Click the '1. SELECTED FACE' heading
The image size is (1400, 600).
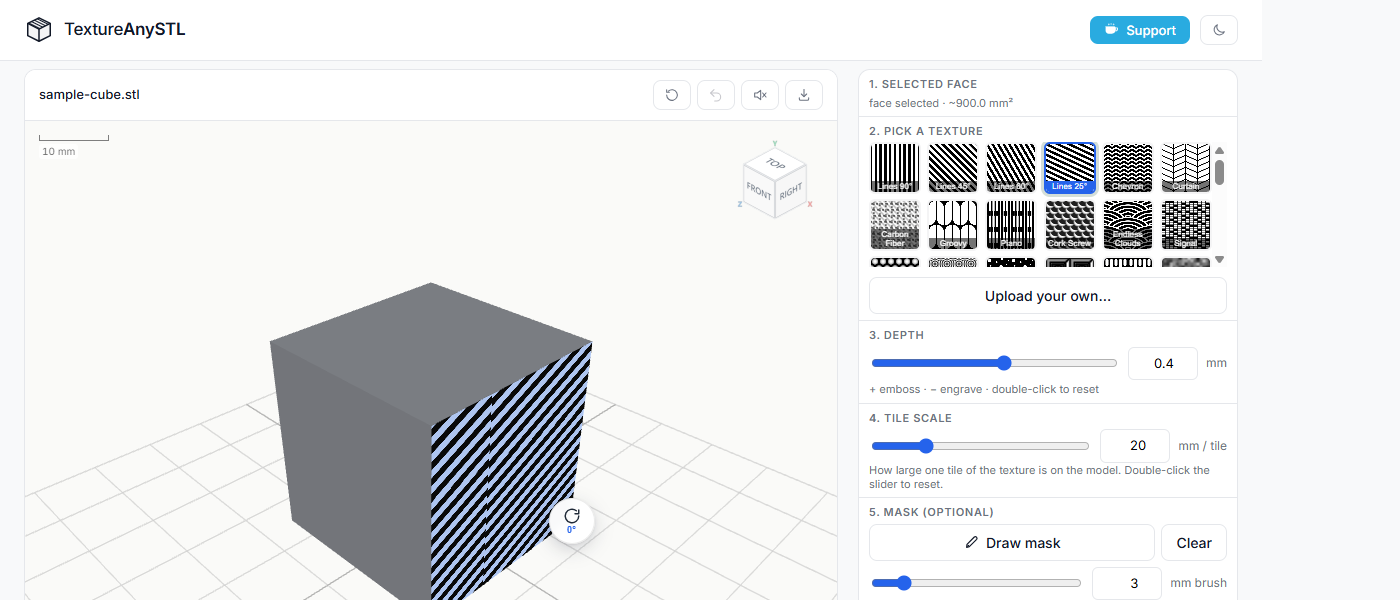[923, 84]
